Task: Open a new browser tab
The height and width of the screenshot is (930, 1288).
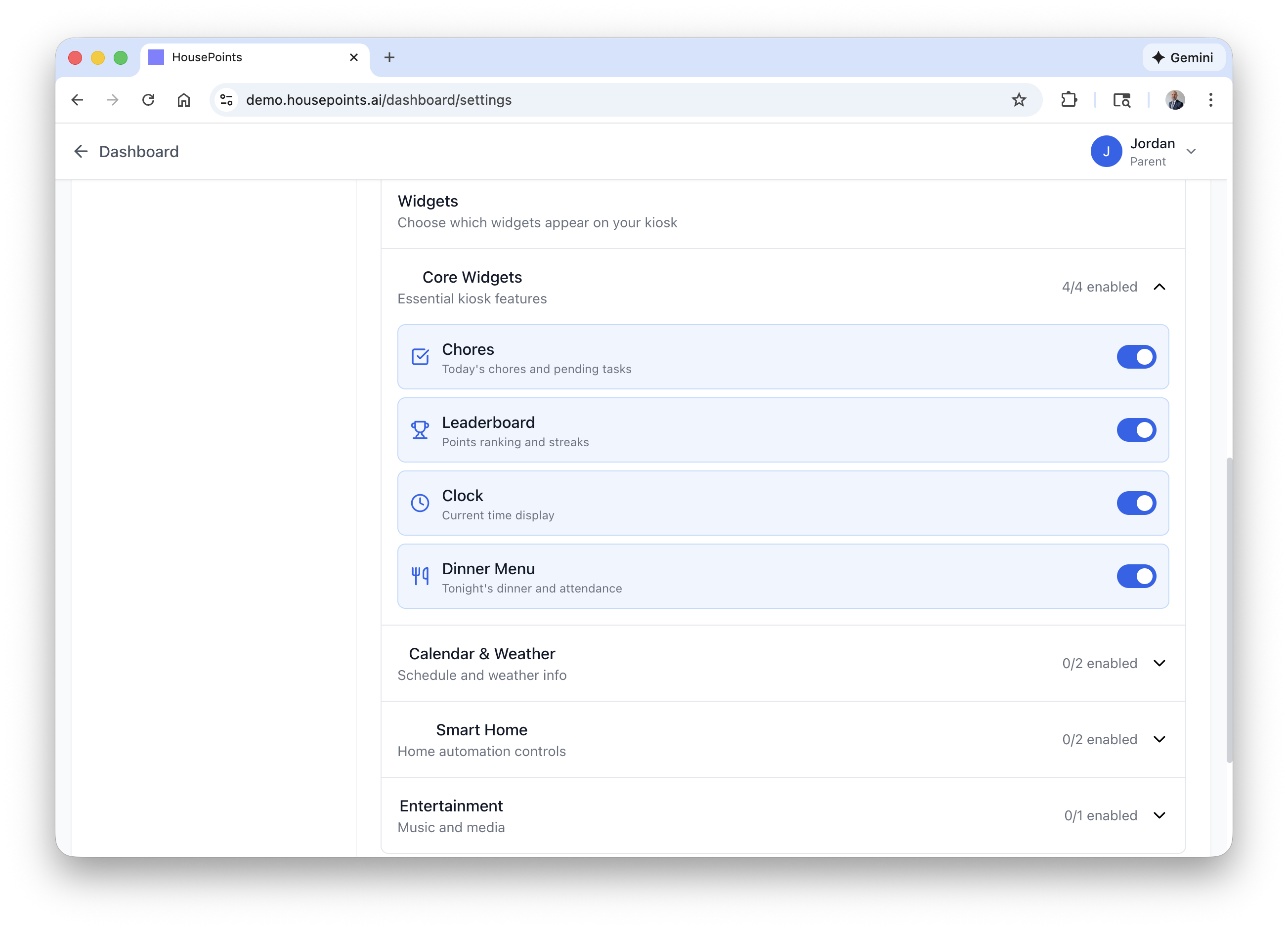Action: (x=389, y=57)
